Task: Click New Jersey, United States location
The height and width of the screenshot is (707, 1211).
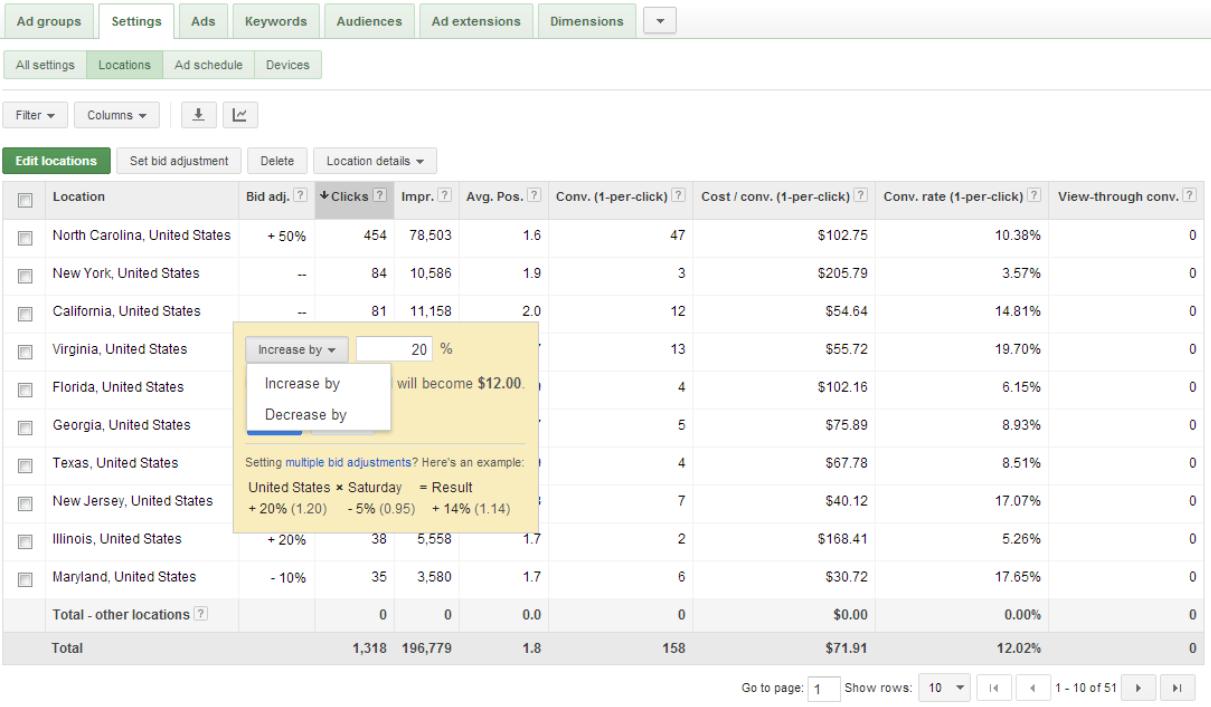Action: tap(133, 502)
